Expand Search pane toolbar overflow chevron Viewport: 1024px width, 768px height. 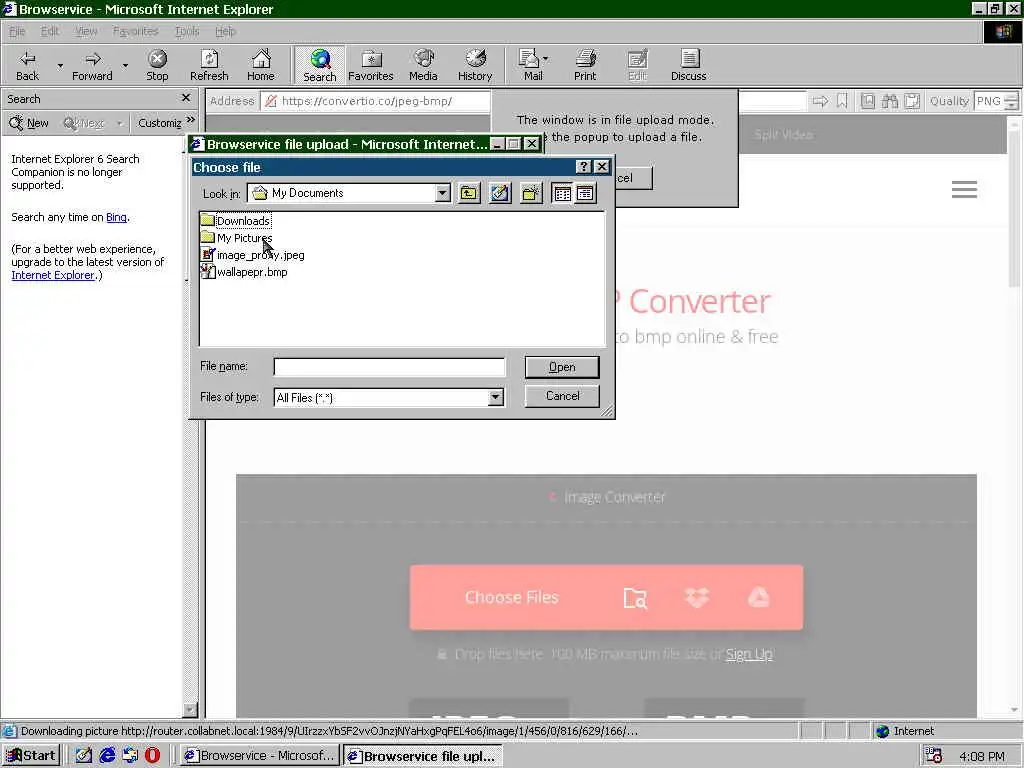(191, 120)
